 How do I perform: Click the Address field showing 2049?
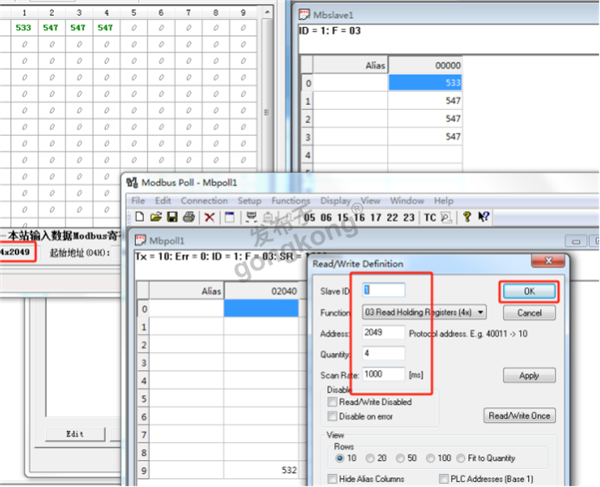pyautogui.click(x=383, y=332)
